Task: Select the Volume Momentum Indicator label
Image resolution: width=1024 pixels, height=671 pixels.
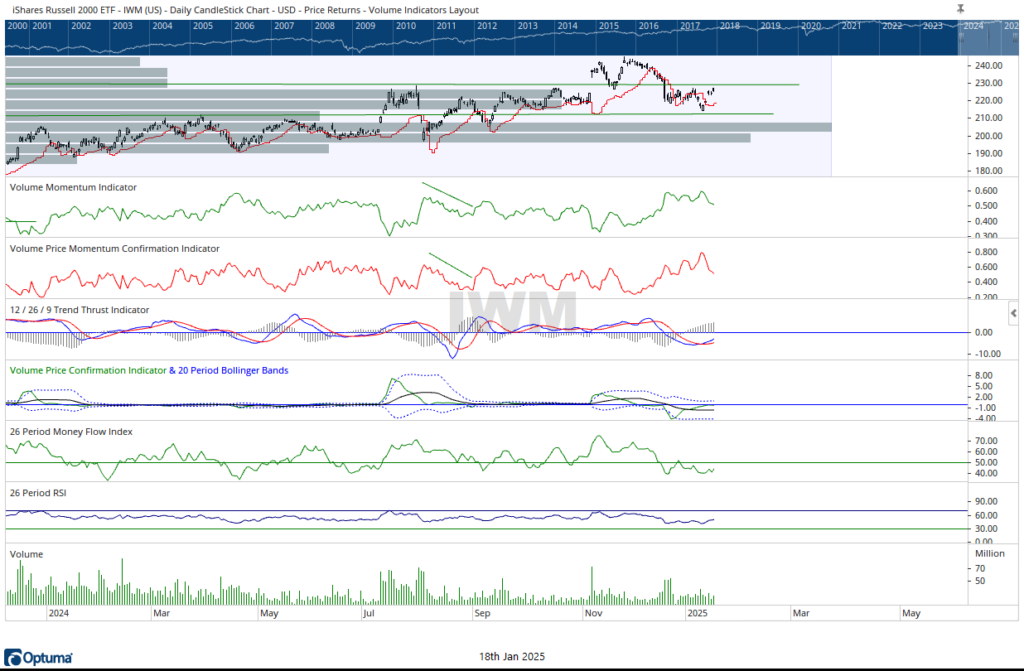Action: (x=73, y=187)
